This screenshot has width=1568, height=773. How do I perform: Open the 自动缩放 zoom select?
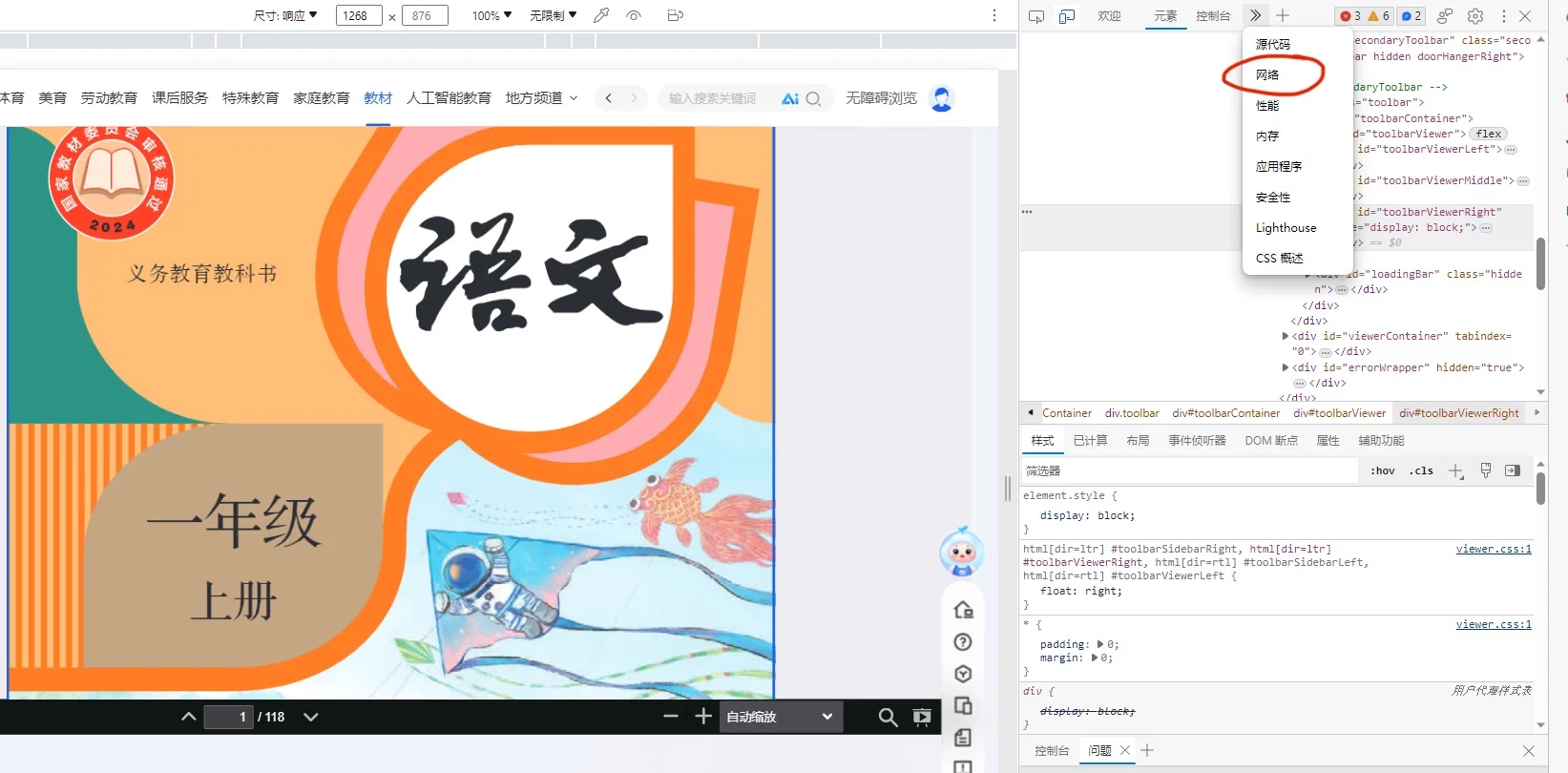(782, 717)
